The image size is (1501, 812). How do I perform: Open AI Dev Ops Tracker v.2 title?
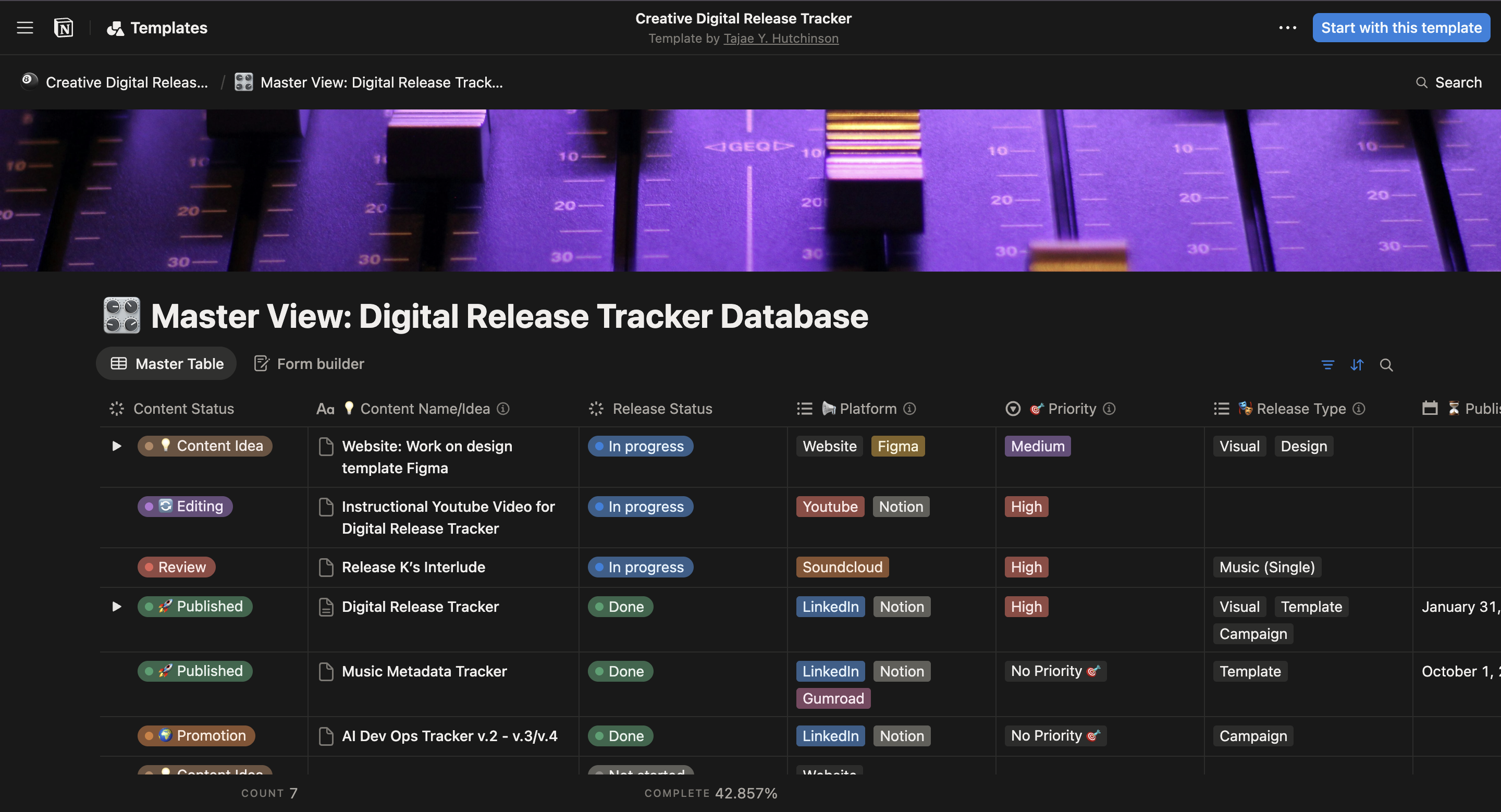[x=449, y=736]
